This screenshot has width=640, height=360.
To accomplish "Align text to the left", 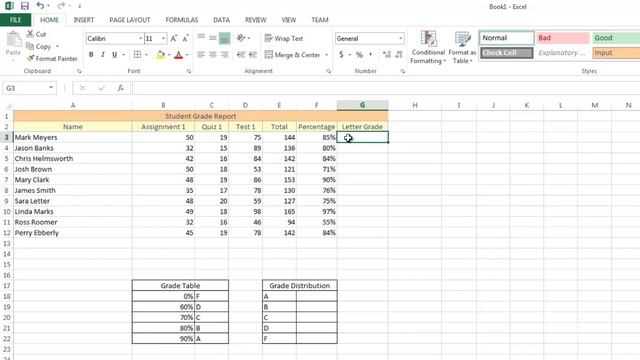I will point(201,55).
